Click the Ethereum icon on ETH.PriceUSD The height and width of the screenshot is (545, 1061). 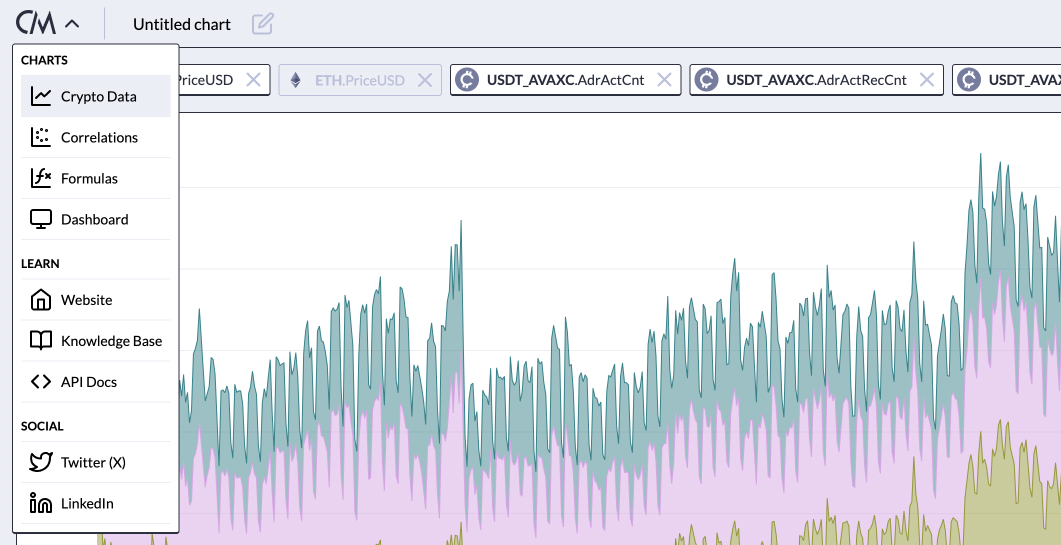tap(296, 80)
